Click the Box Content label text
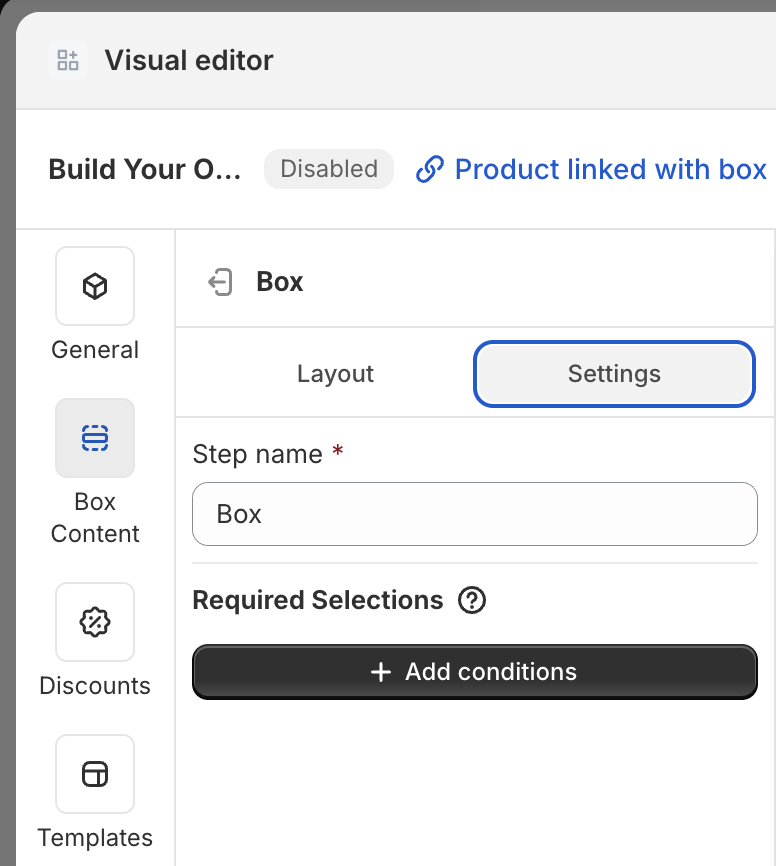776x866 pixels. pyautogui.click(x=95, y=518)
